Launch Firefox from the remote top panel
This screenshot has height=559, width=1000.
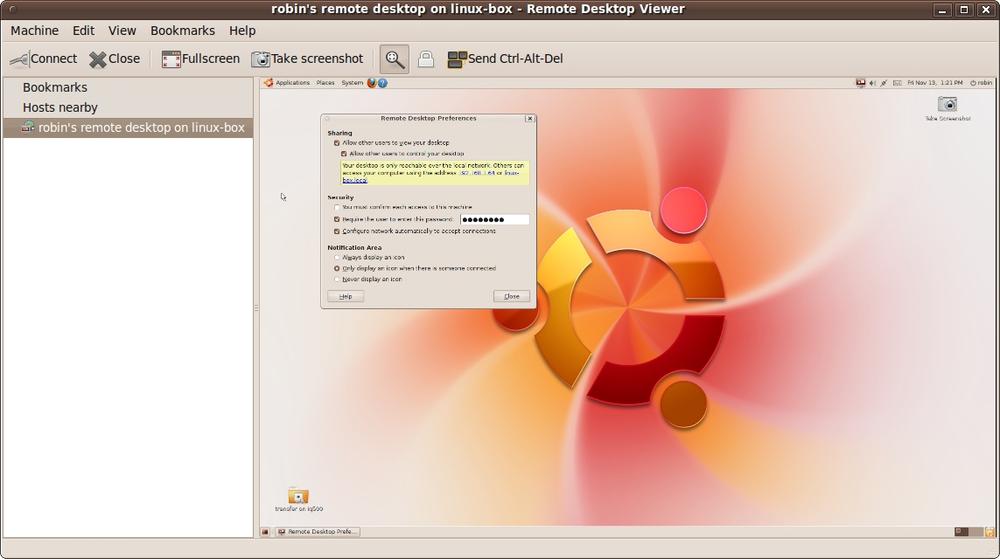pos(372,83)
